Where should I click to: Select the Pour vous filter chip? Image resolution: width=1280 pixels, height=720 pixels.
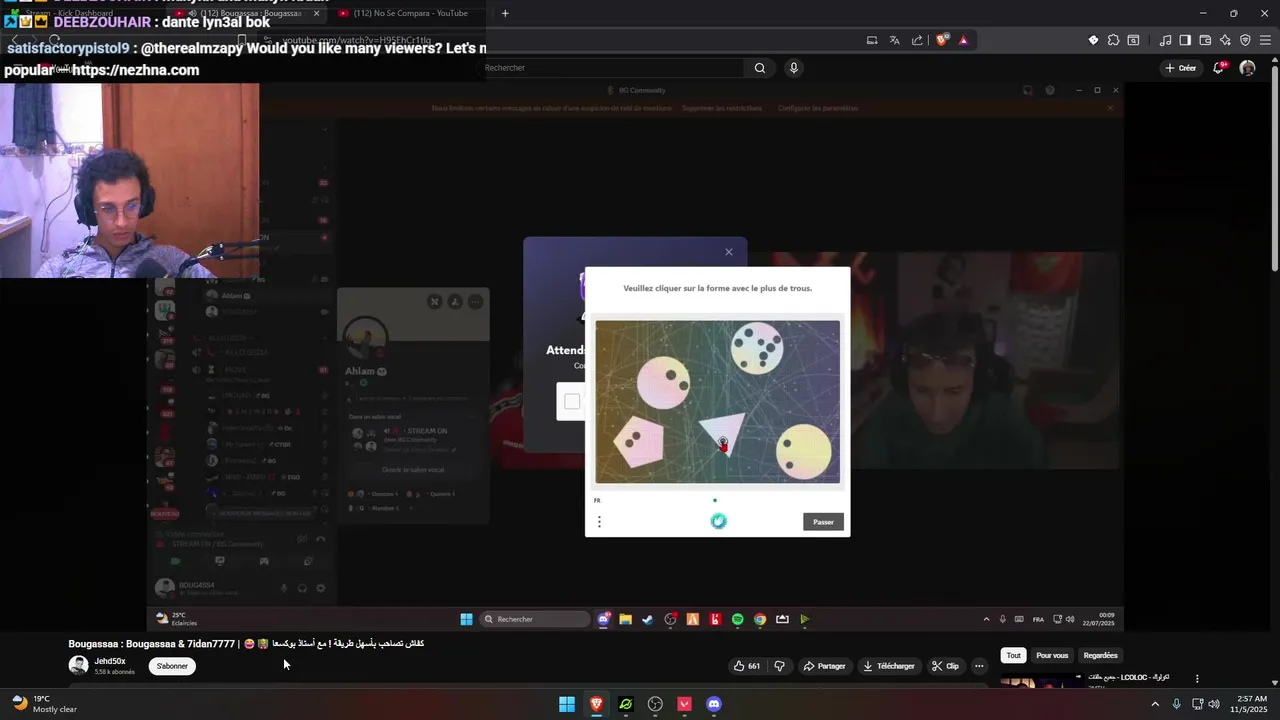click(x=1052, y=655)
